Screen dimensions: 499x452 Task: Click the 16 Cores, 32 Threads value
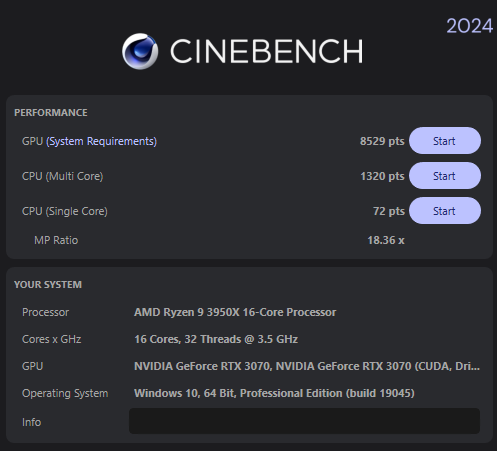216,339
